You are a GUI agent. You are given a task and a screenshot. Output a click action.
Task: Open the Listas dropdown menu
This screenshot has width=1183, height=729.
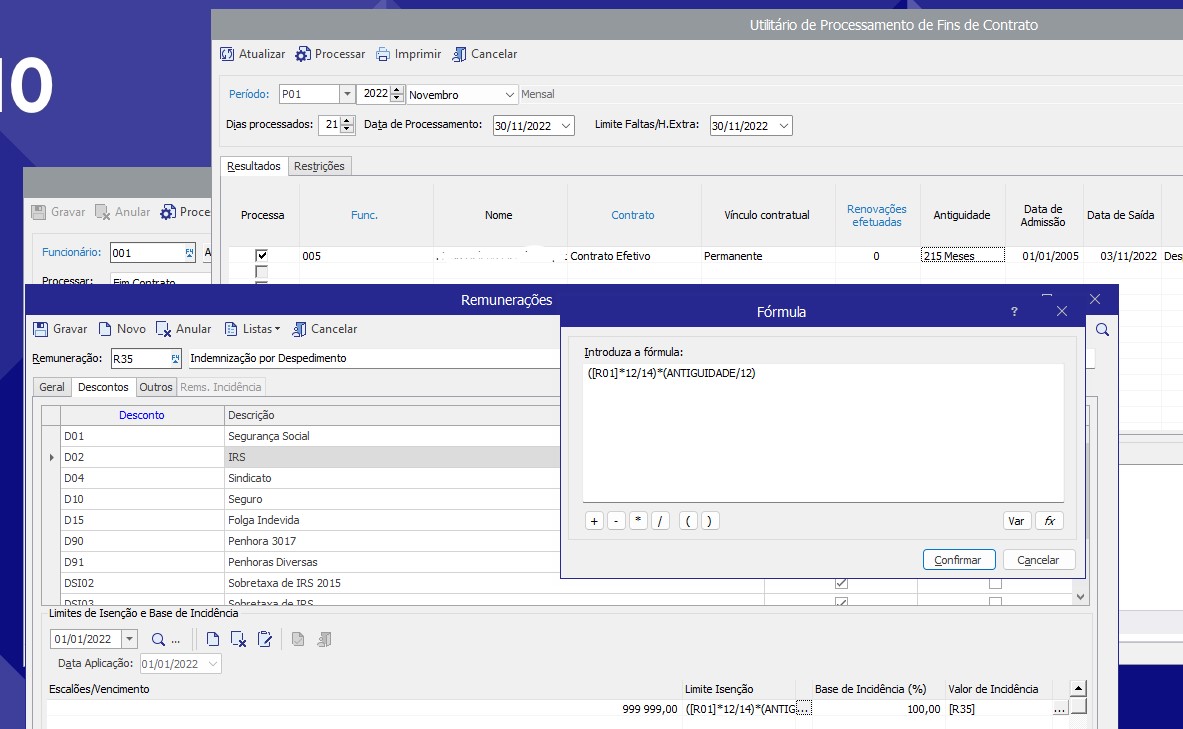[252, 329]
